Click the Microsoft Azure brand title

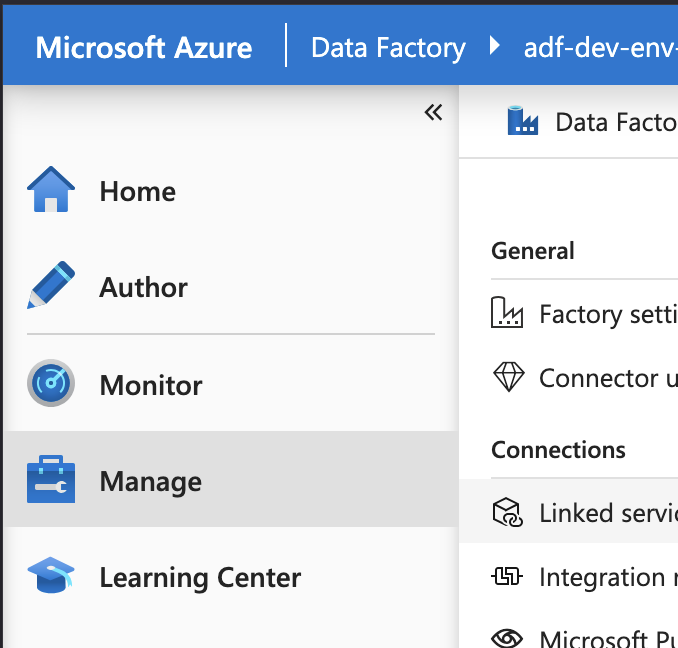[144, 48]
